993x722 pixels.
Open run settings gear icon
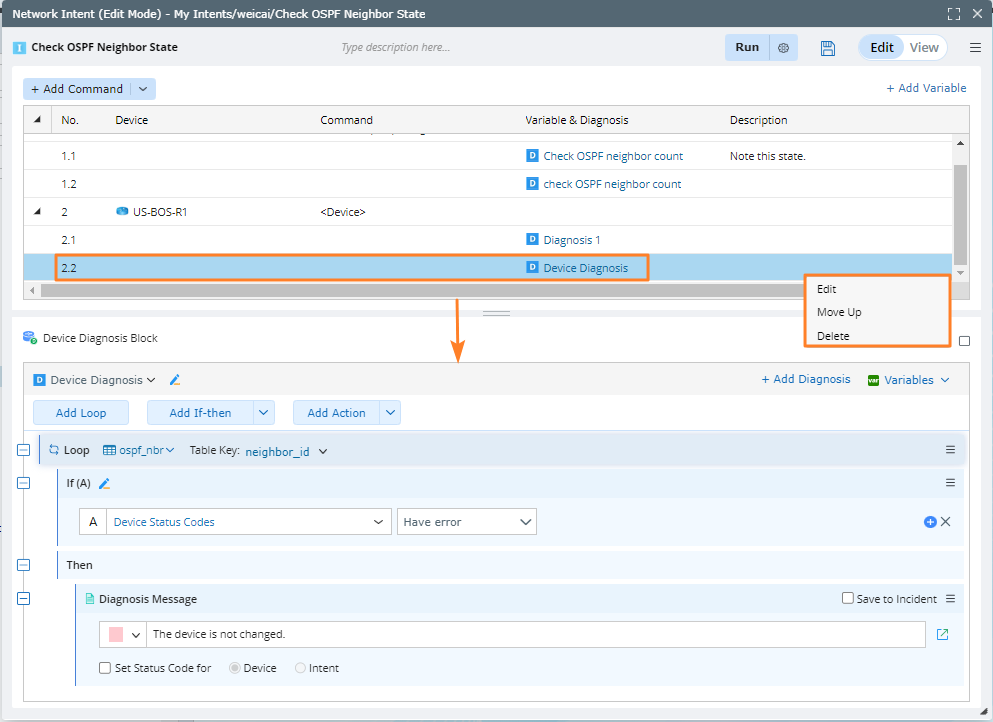point(784,48)
